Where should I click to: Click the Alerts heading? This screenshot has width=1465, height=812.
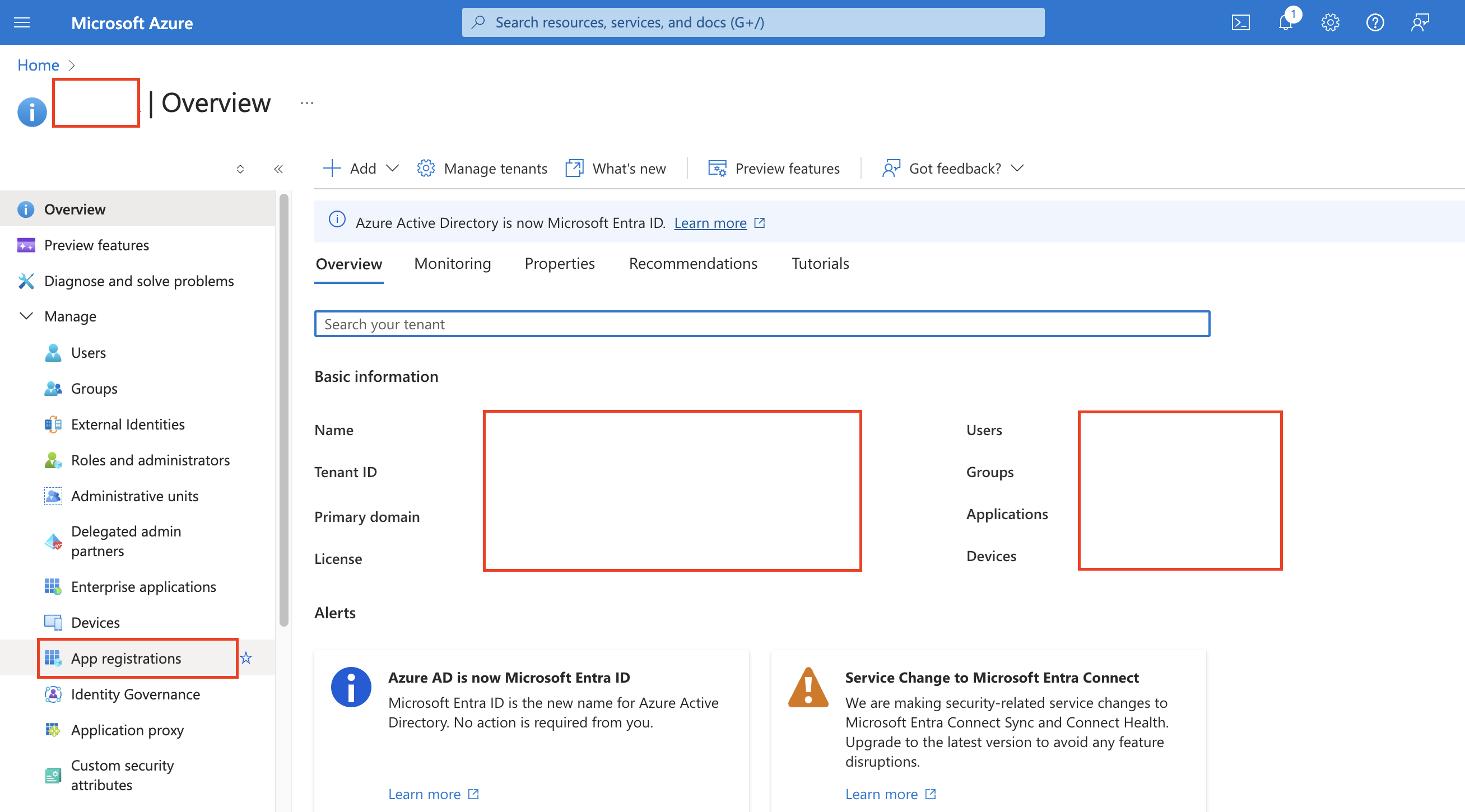335,613
